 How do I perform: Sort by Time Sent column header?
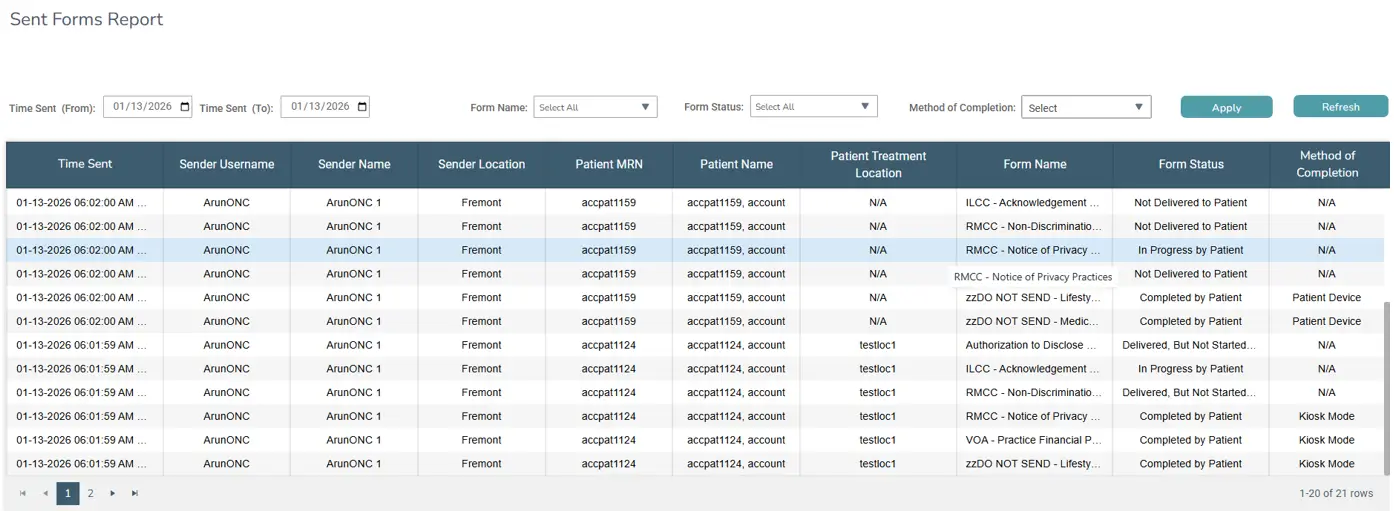point(85,164)
